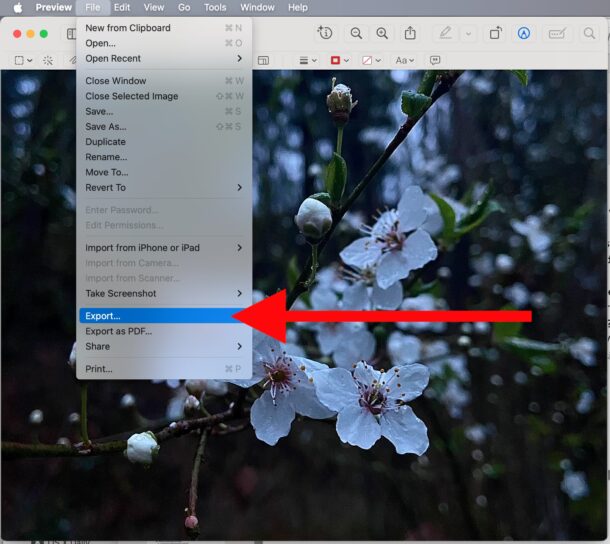
Task: Click the Share toolbar icon
Action: [410, 33]
